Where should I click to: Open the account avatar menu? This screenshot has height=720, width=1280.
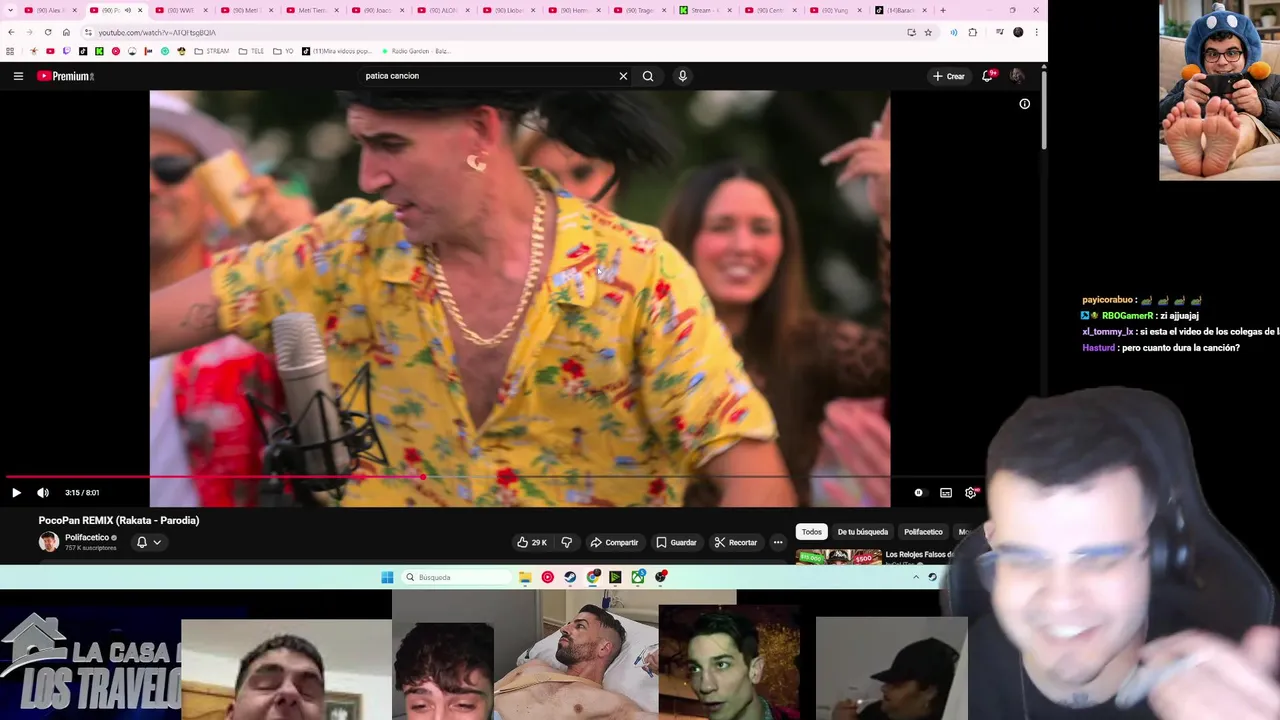[x=1017, y=76]
